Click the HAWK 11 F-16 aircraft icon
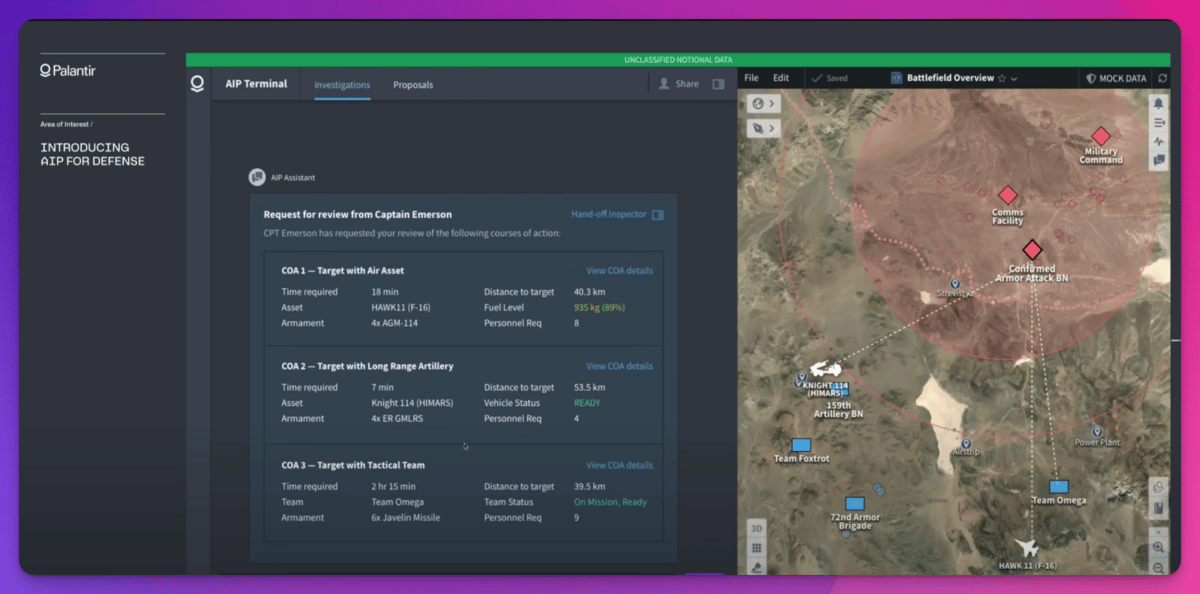The height and width of the screenshot is (594, 1200). 1028,548
